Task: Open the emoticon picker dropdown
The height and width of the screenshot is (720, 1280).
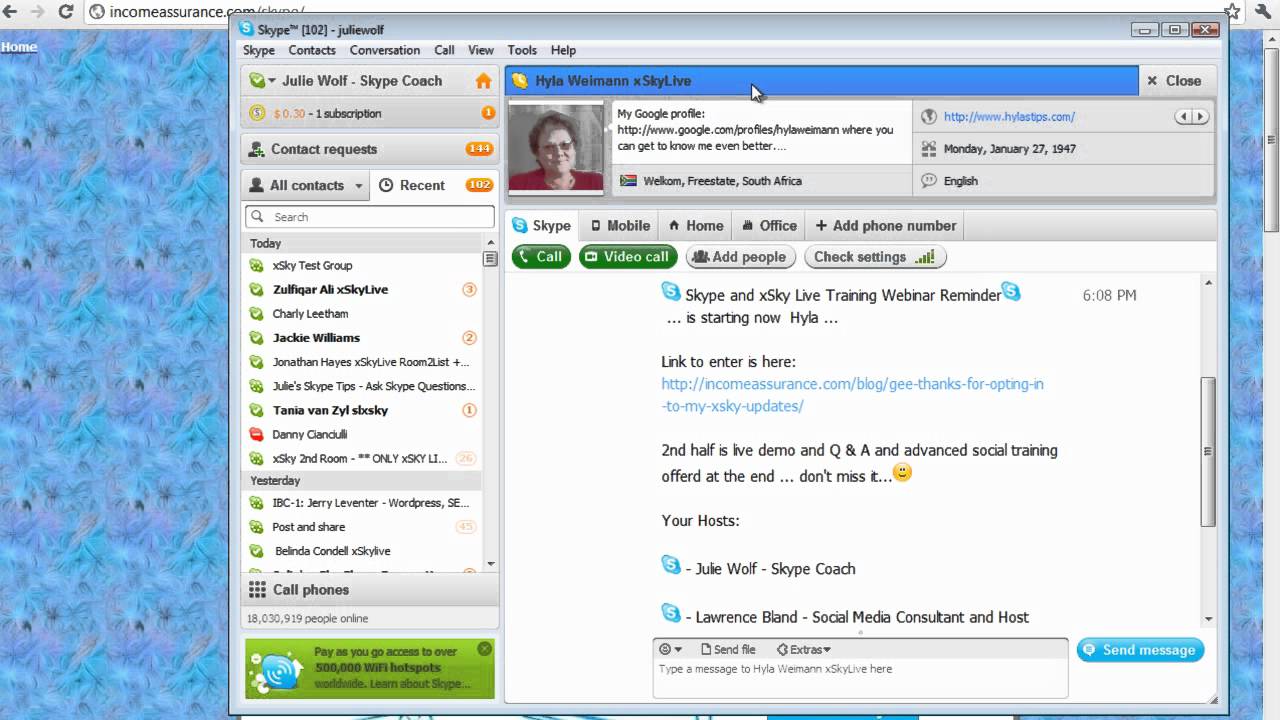Action: tap(670, 650)
